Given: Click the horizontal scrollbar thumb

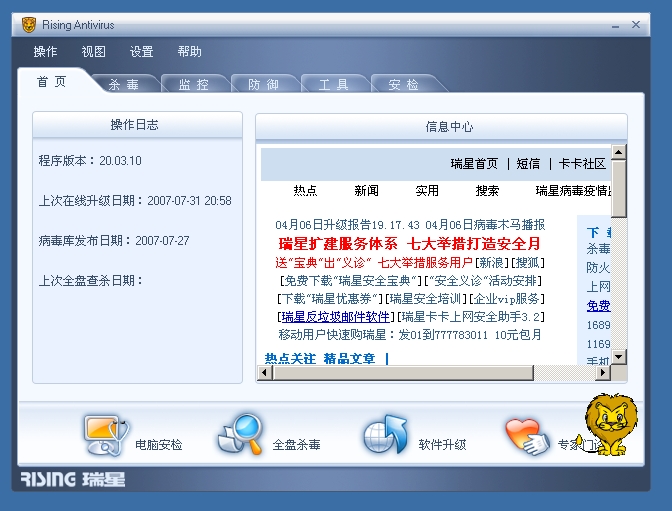Looking at the screenshot, I should click(x=403, y=373).
